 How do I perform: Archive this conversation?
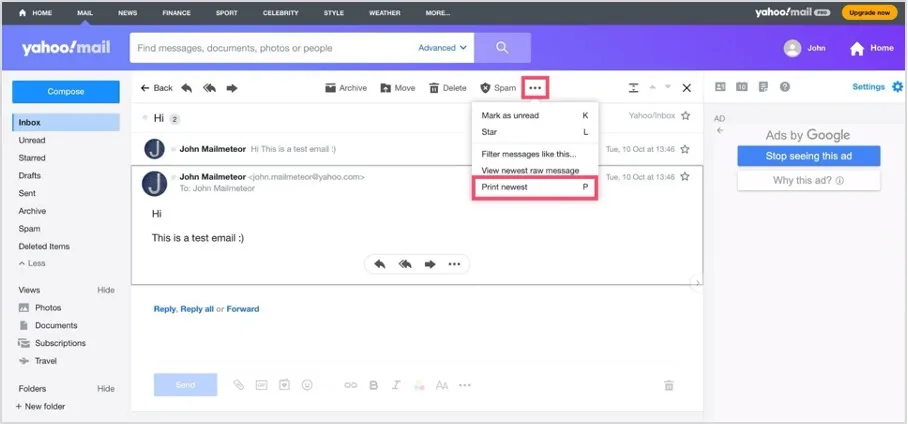346,88
